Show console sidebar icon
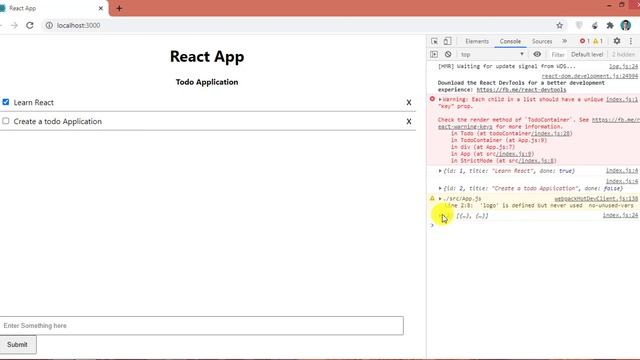The height and width of the screenshot is (360, 640). click(x=434, y=54)
